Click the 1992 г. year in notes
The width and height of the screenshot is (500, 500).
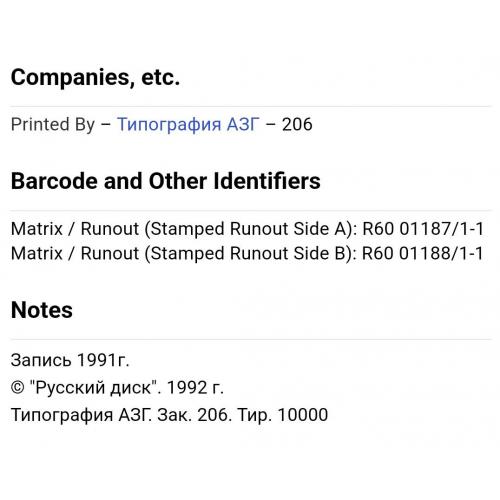coord(195,388)
